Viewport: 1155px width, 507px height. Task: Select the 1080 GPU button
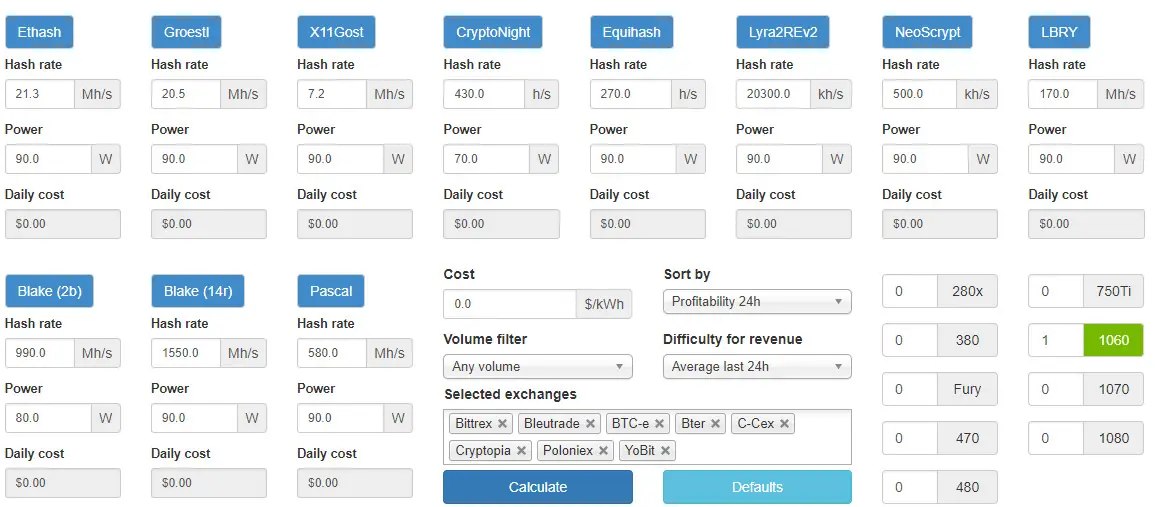coord(1113,438)
